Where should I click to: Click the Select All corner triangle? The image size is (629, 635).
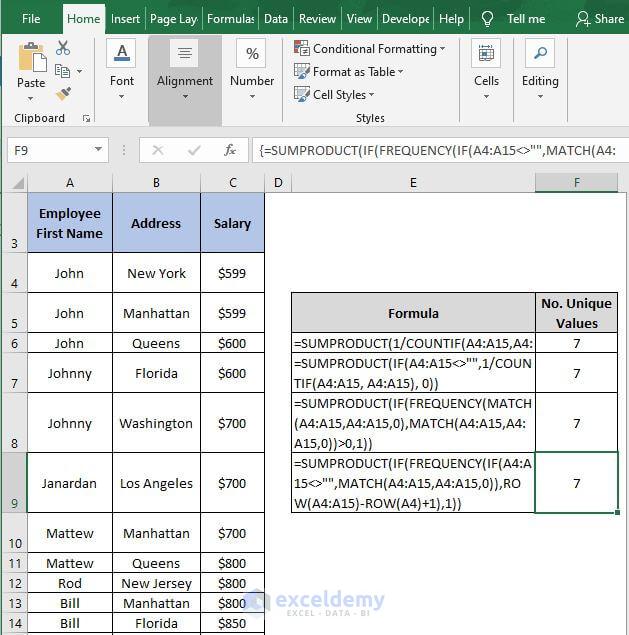pos(17,183)
